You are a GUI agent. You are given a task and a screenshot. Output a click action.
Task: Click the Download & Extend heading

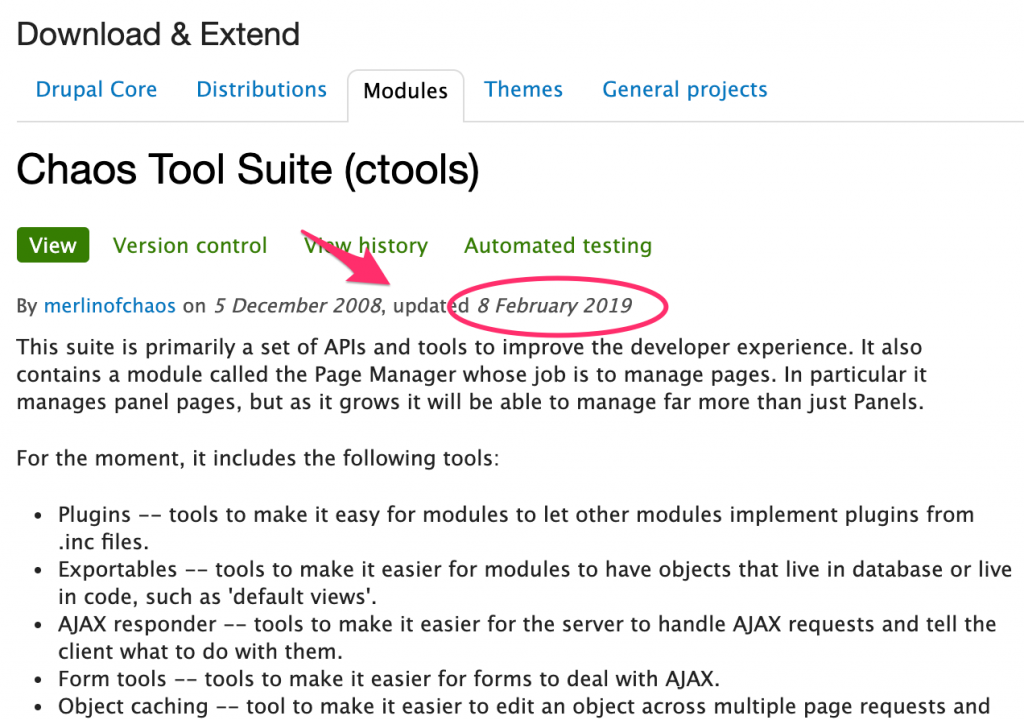[x=158, y=34]
